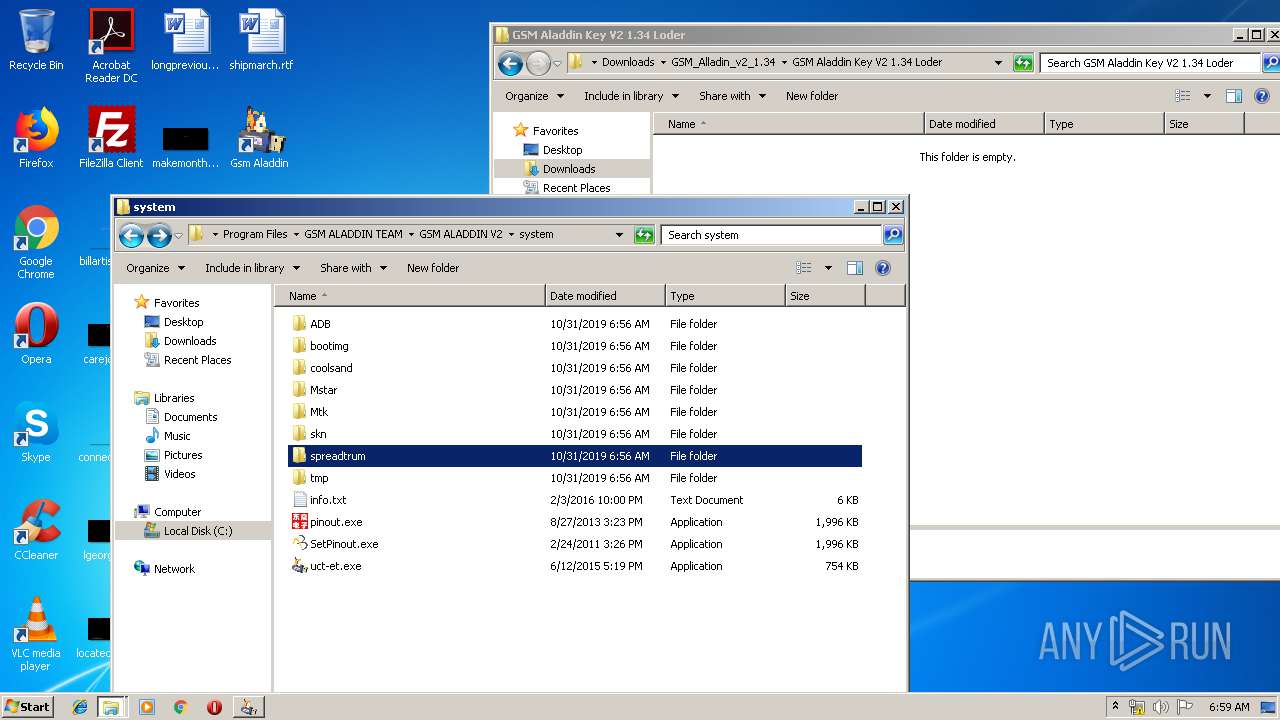Sort by the Date modified column header
1280x720 pixels.
[x=605, y=296]
